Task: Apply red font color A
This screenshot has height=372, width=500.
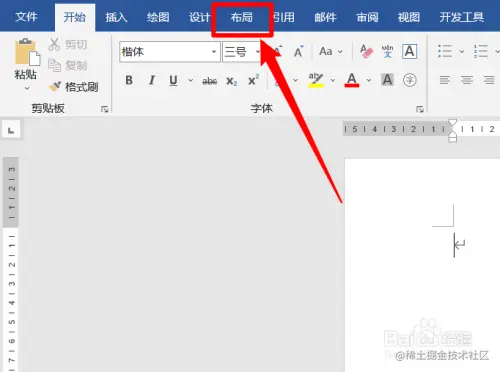Action: 352,80
